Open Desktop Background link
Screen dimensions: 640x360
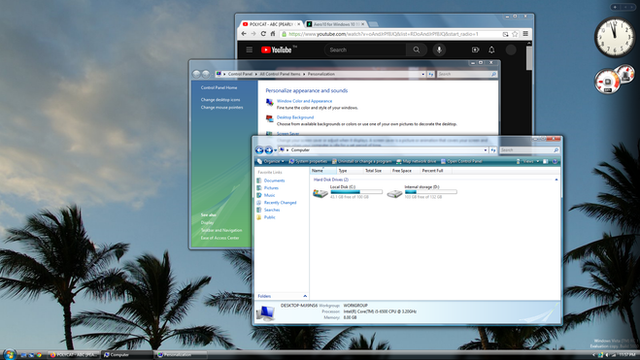tap(295, 117)
